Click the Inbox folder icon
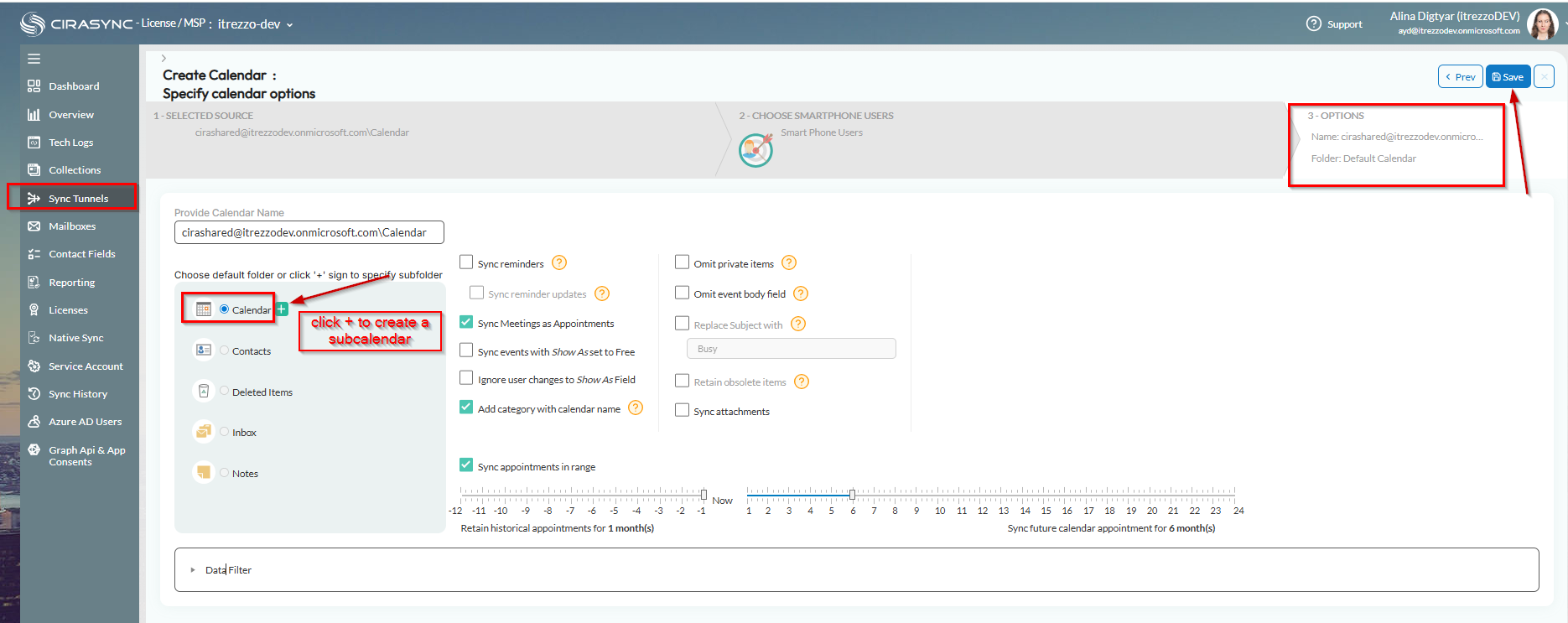This screenshot has height=623, width=1568. point(204,431)
